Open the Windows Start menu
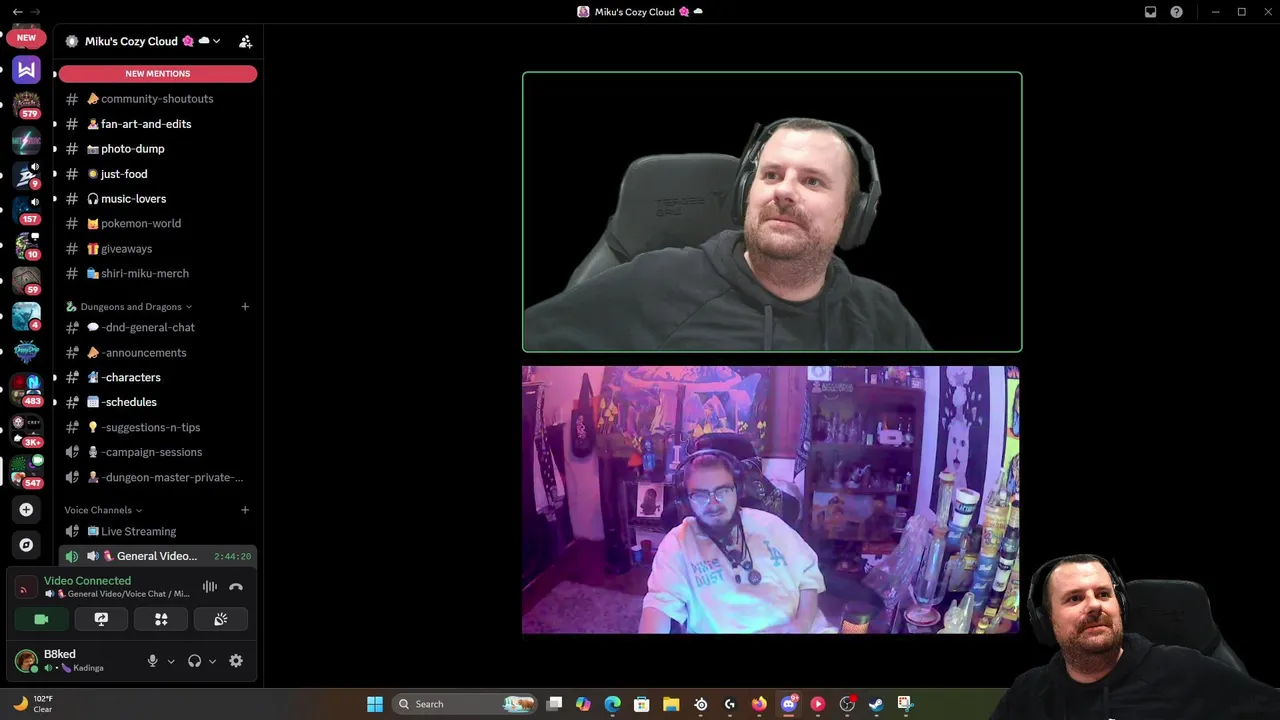1280x720 pixels. 375,704
